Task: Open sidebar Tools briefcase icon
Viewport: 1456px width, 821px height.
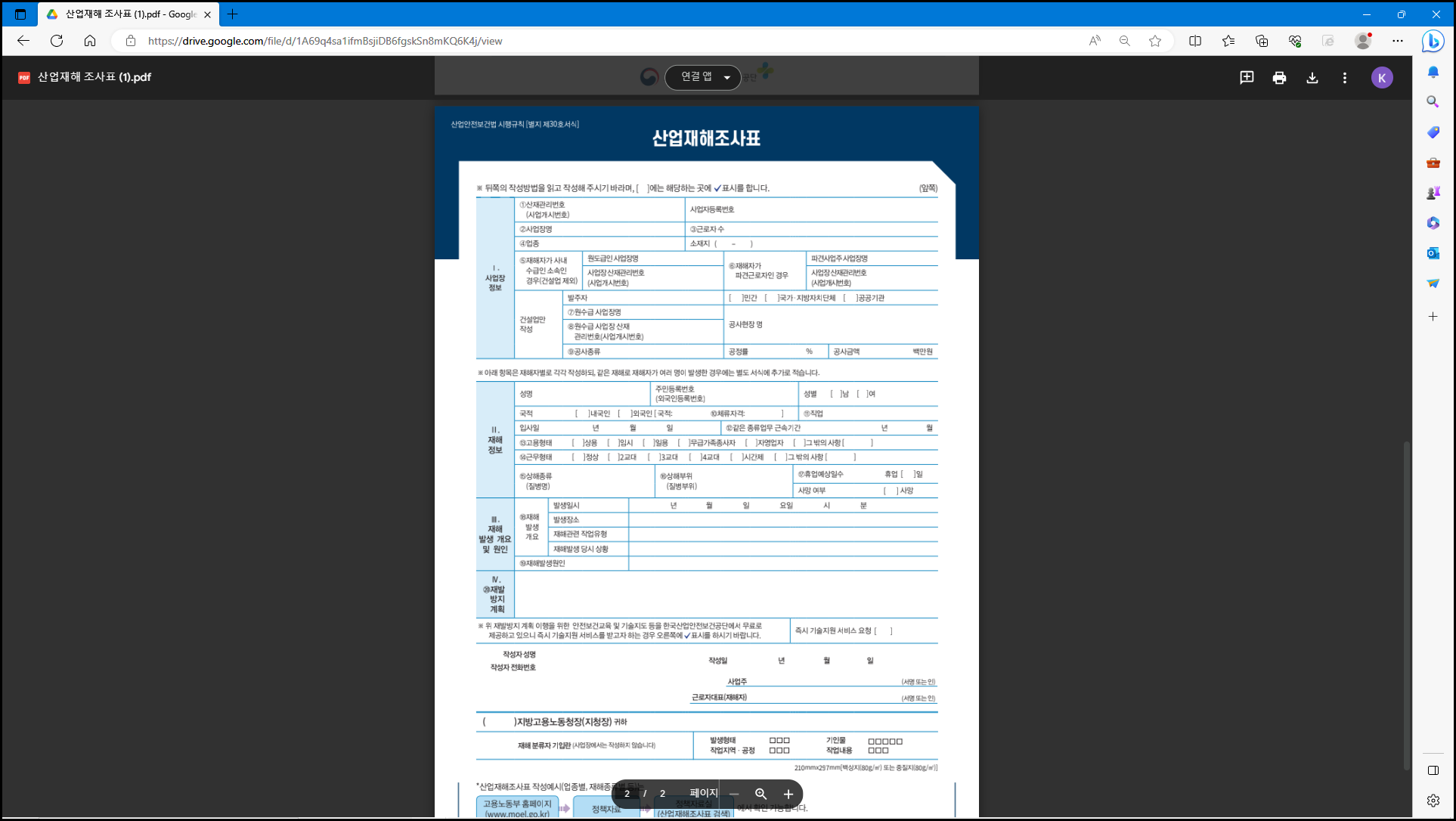Action: coord(1433,163)
